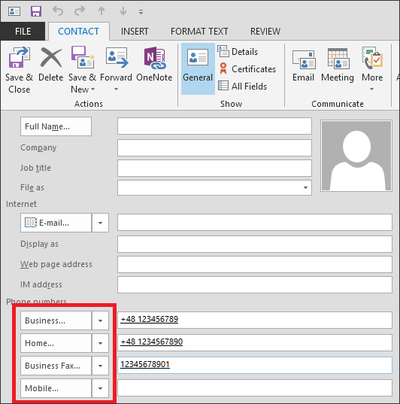Click the save icon in quick access toolbar
This screenshot has width=400, height=404.
point(36,11)
